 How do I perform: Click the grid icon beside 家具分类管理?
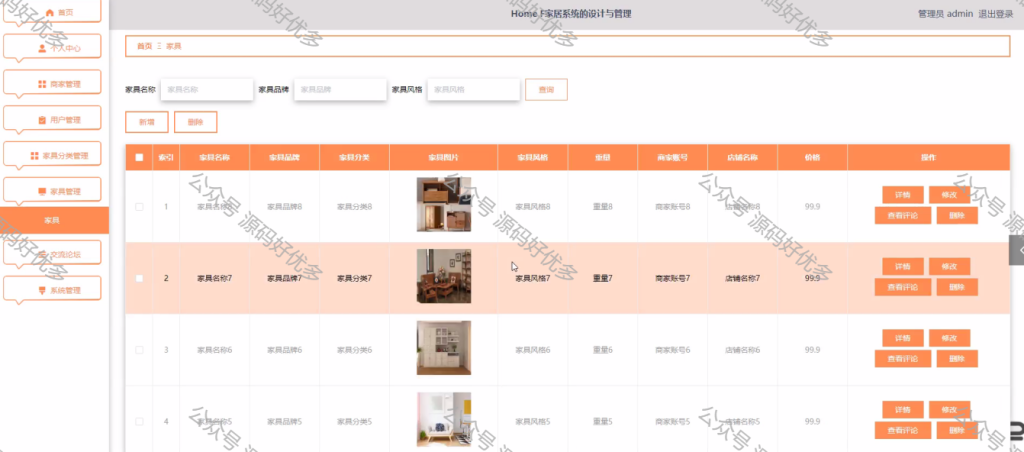tap(35, 155)
